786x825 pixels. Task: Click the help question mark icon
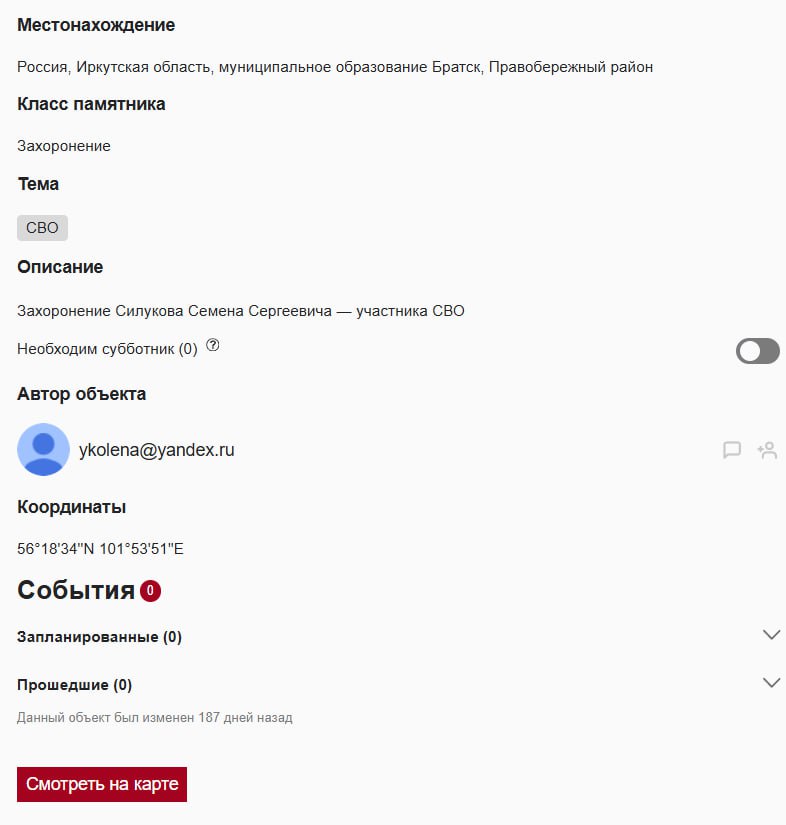(212, 346)
